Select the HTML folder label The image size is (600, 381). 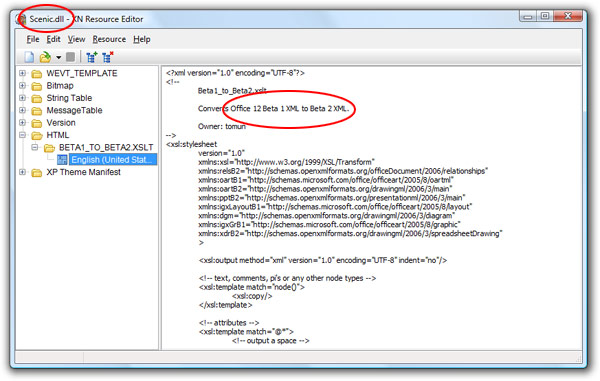point(58,135)
